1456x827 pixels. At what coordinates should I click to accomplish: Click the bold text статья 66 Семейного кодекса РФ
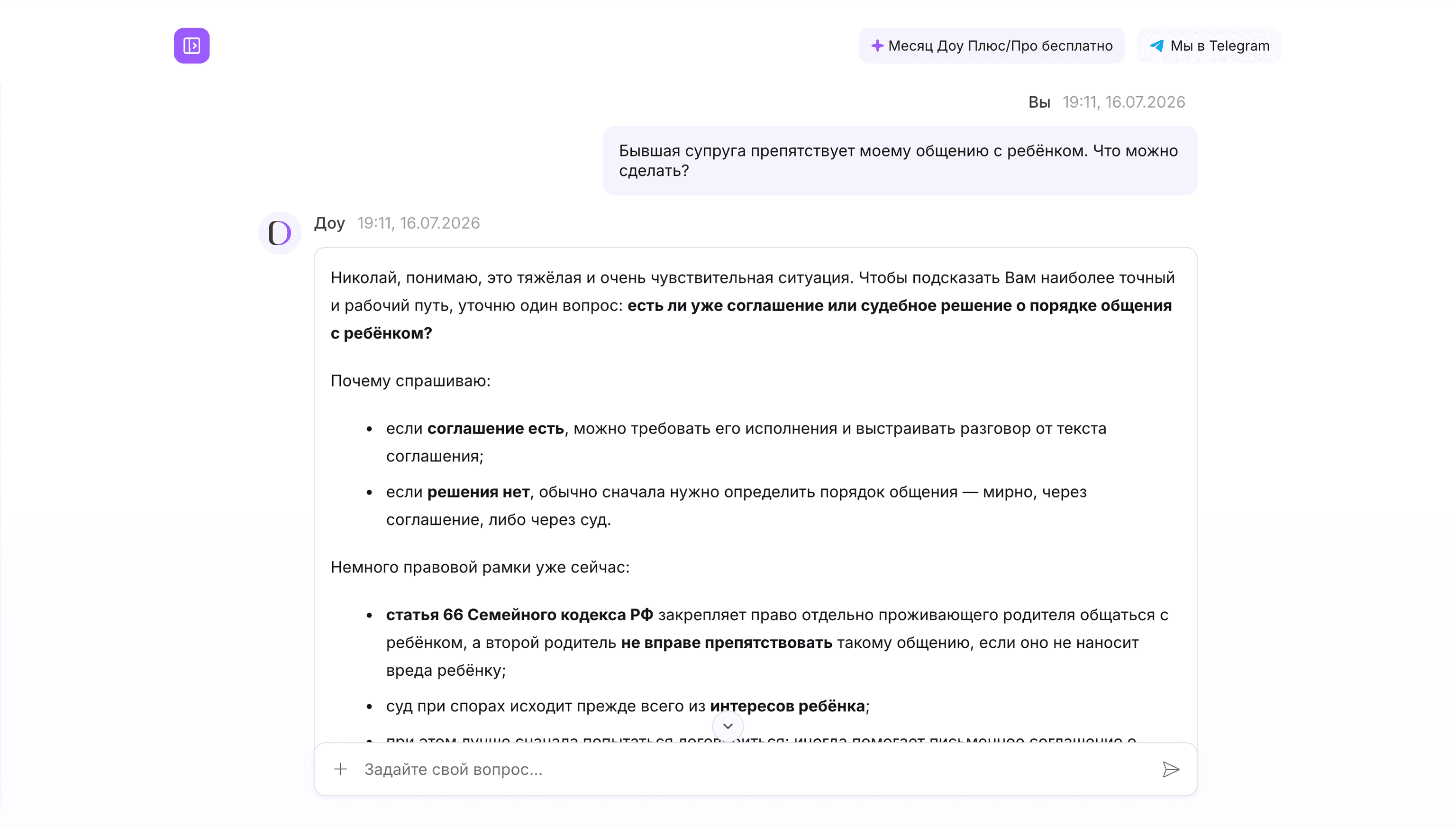click(519, 615)
